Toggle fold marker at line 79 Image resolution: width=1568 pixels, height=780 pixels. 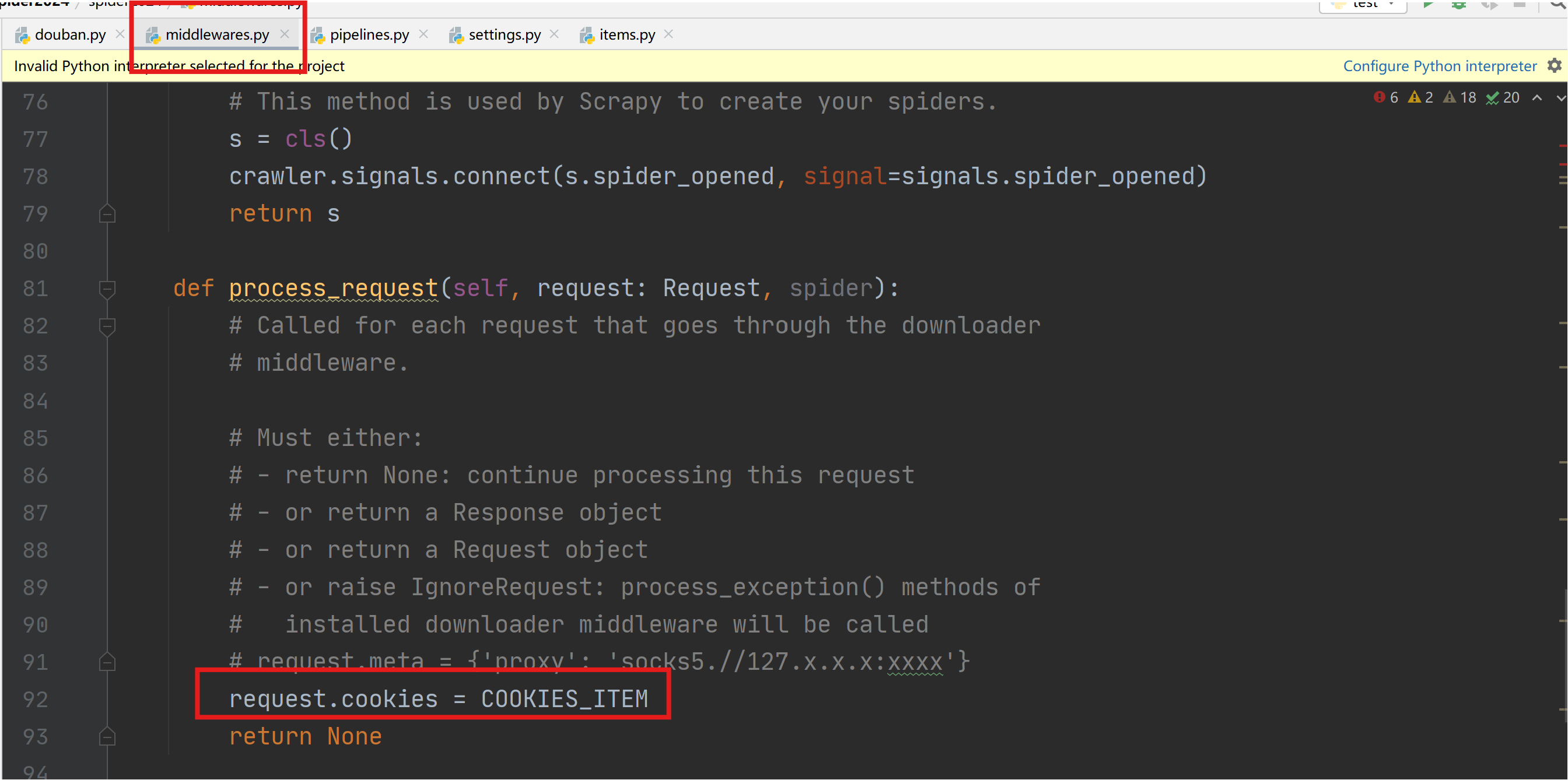[107, 213]
